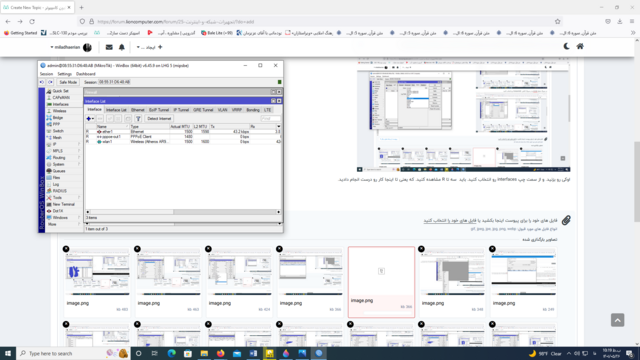Open new browser tab with plus button
The width and height of the screenshot is (640, 360).
click(81, 7)
